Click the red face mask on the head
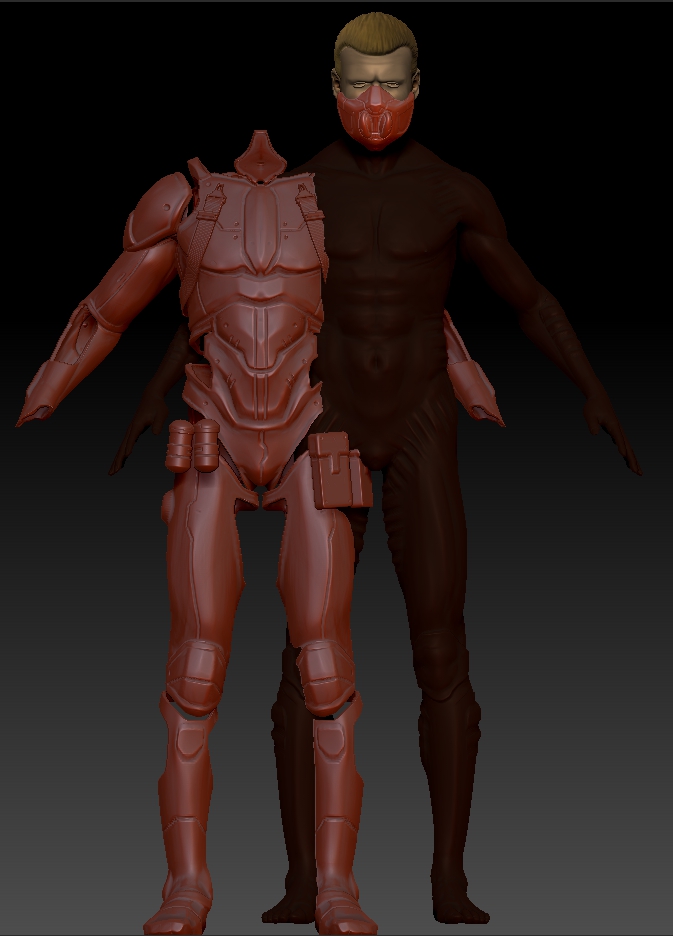The image size is (673, 936). click(375, 118)
